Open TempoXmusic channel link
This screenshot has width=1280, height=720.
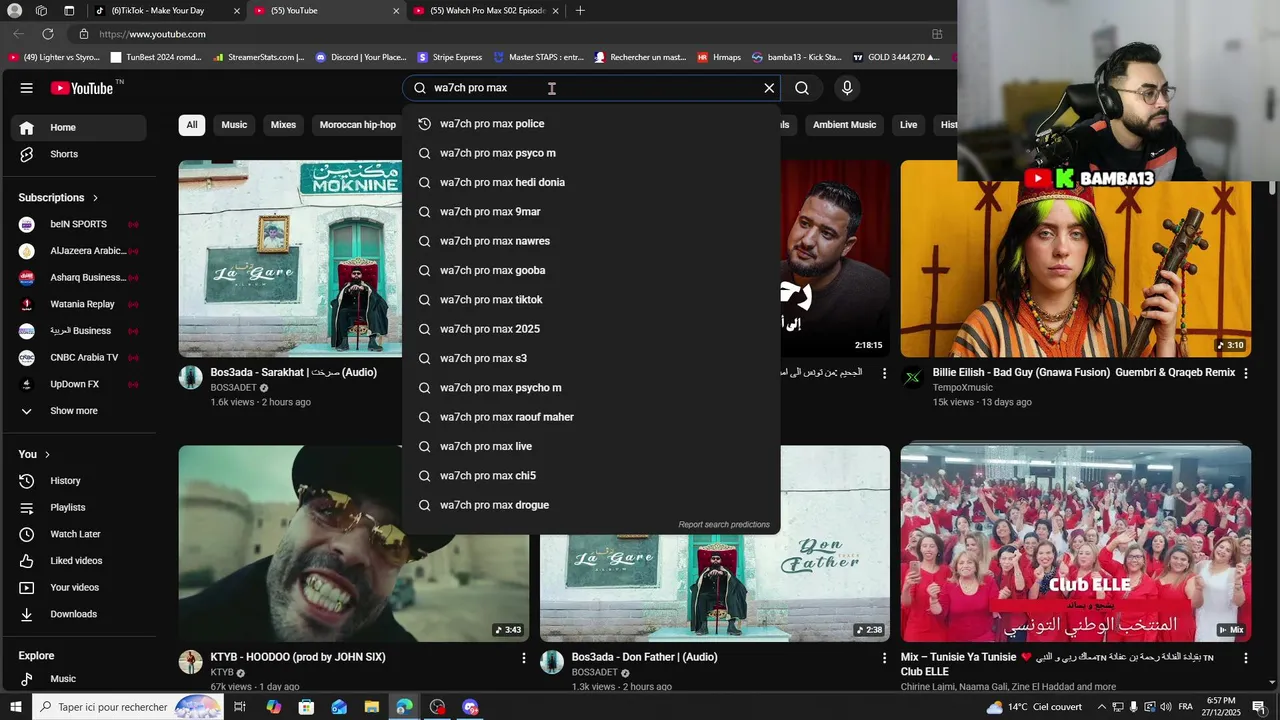click(963, 388)
